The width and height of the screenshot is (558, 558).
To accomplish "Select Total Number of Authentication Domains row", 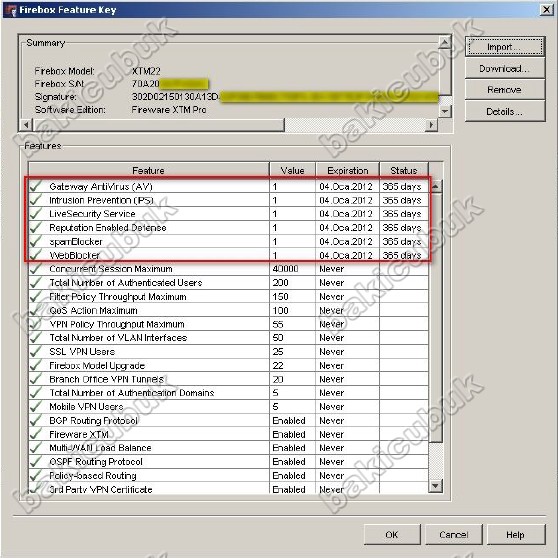I will (228, 393).
